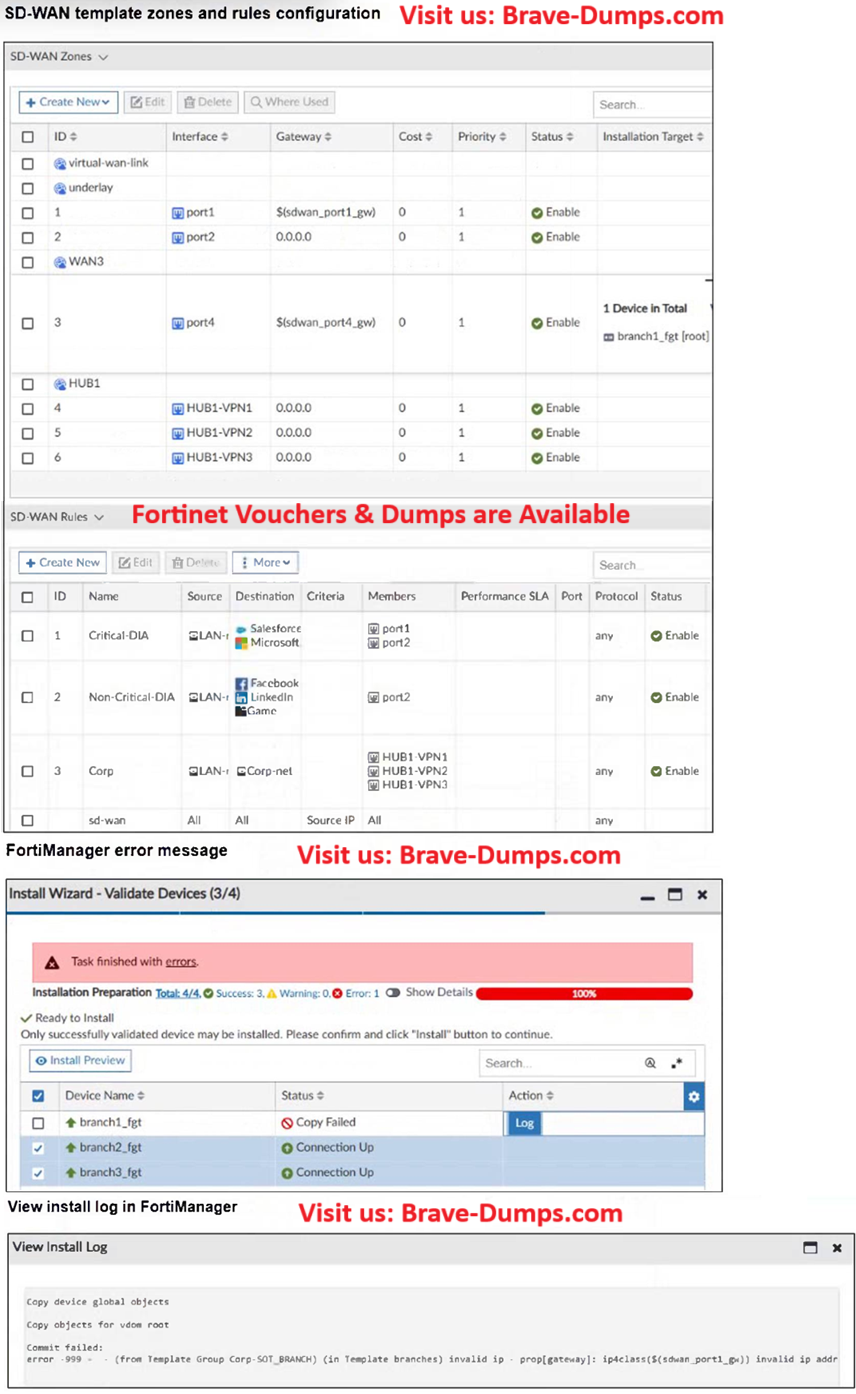
Task: Click the Facebook icon in Non-Critical-DIA rule
Action: click(x=241, y=683)
